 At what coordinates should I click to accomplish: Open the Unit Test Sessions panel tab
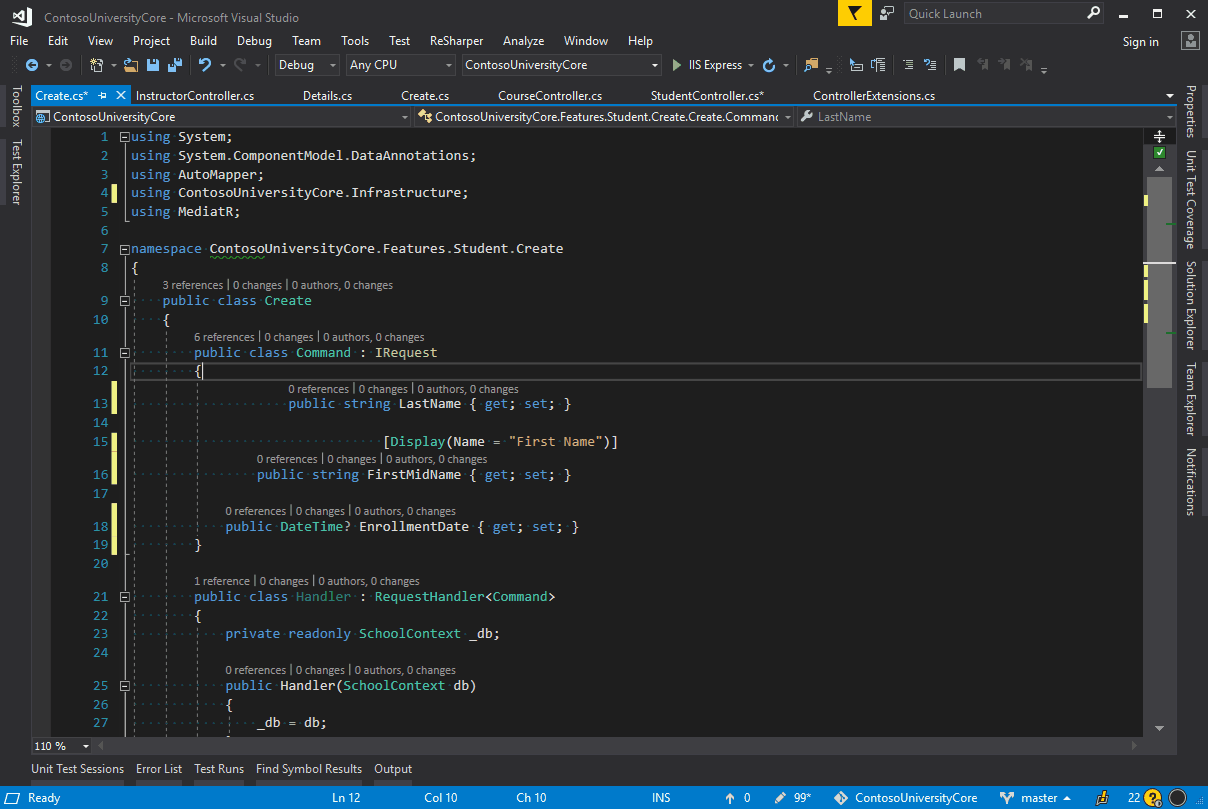pos(78,769)
